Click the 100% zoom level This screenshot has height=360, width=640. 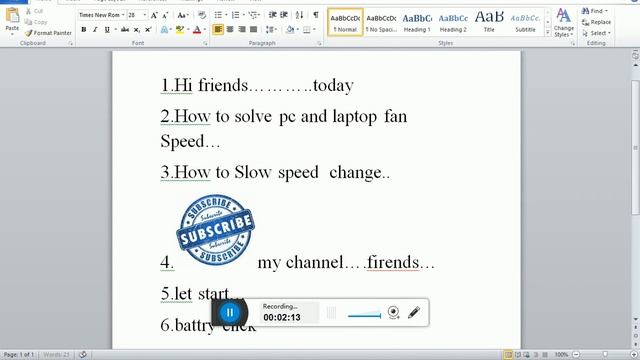[561, 355]
